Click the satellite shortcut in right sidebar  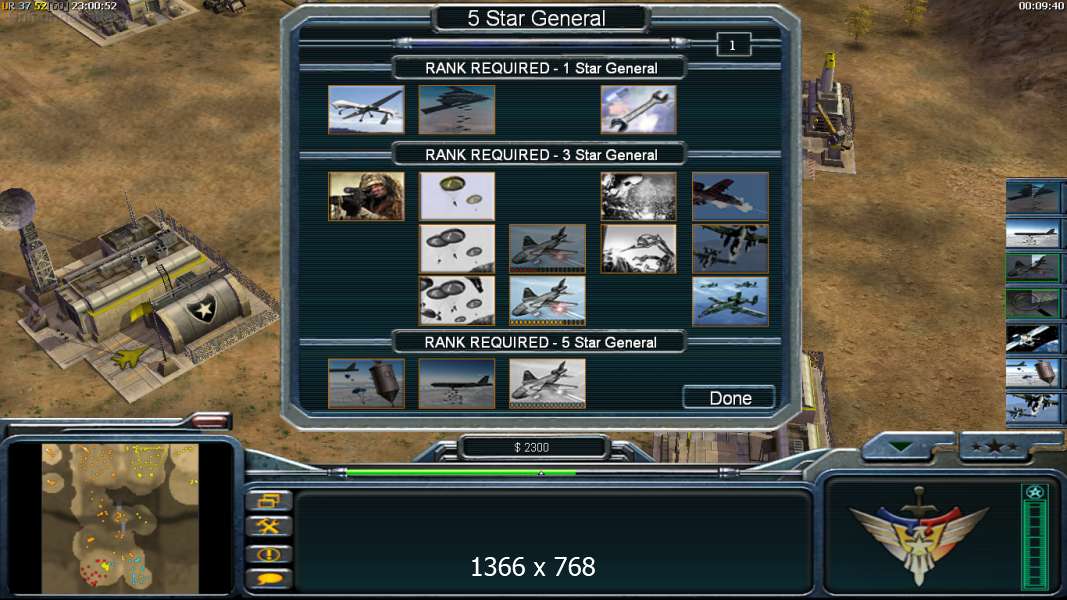click(1033, 338)
